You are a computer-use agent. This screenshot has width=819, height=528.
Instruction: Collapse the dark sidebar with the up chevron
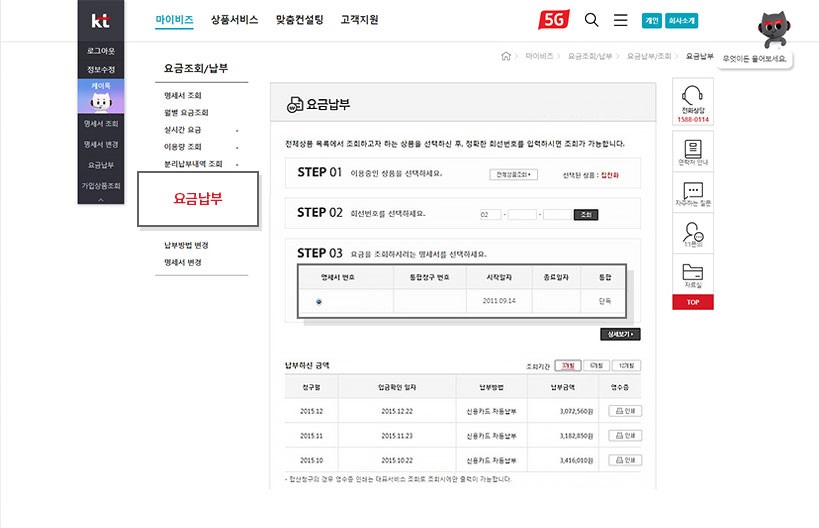(x=101, y=200)
